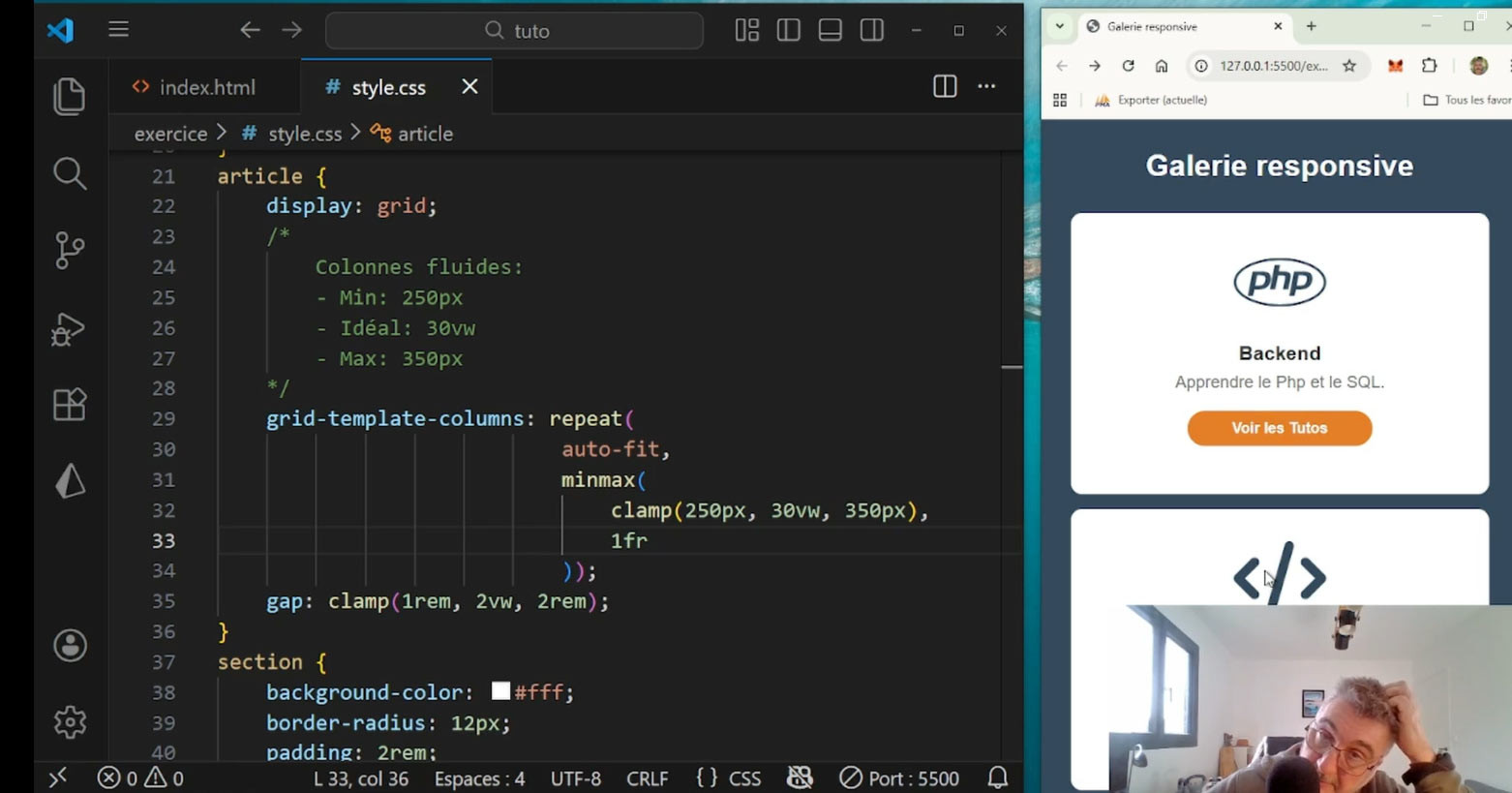Viewport: 1512px width, 793px height.
Task: Open the Manage gear settings
Action: 70,721
